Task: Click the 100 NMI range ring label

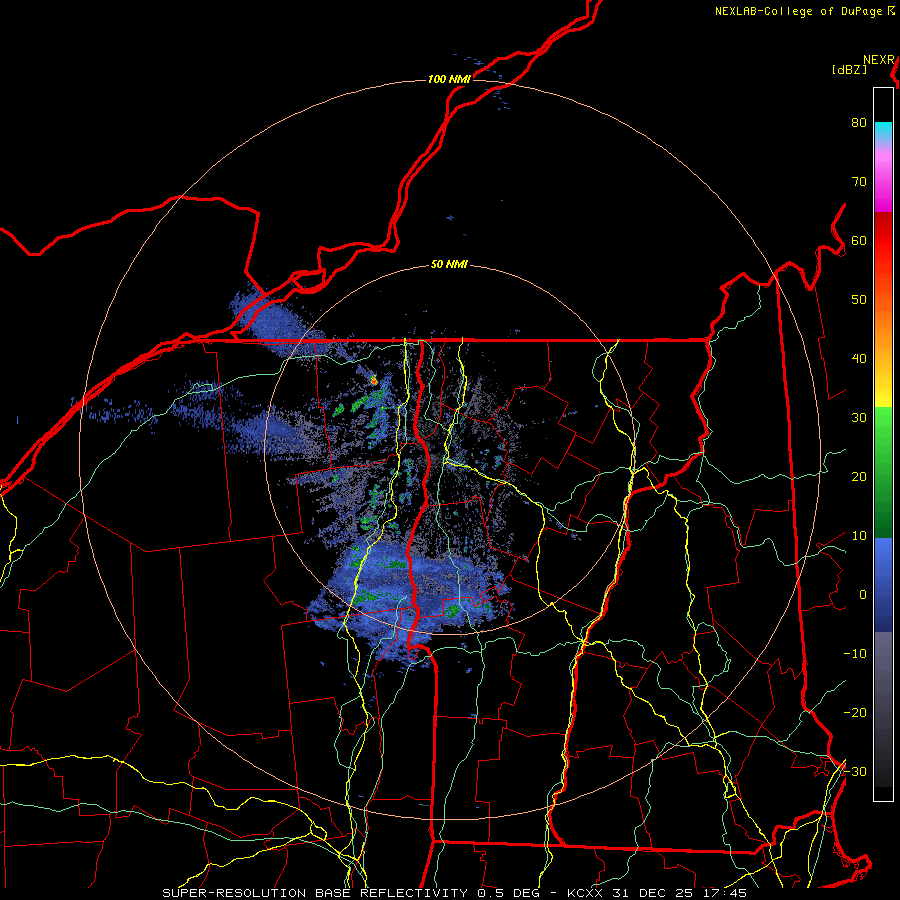Action: tap(449, 79)
